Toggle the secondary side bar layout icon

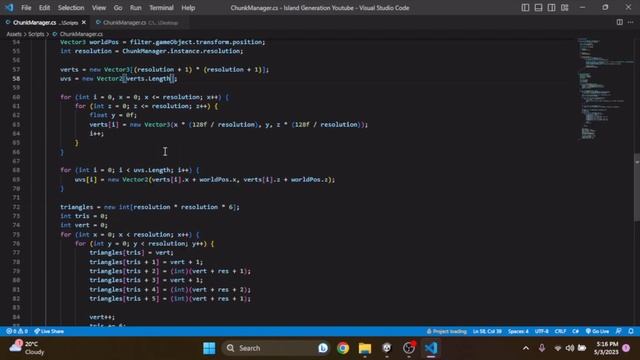pyautogui.click(x=551, y=8)
